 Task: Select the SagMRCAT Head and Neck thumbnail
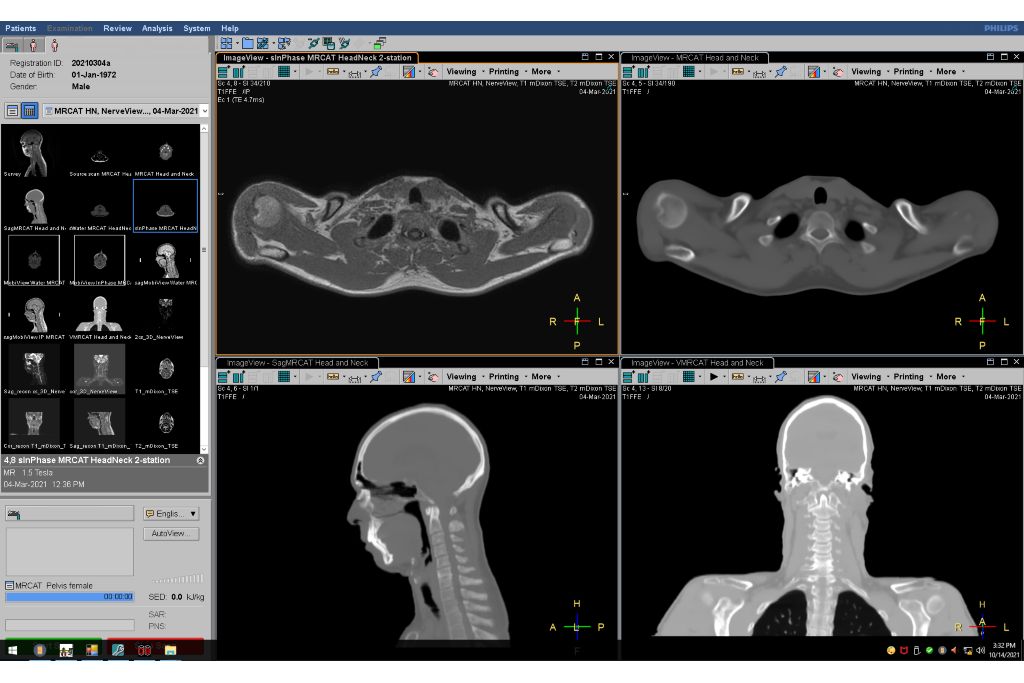coord(34,208)
